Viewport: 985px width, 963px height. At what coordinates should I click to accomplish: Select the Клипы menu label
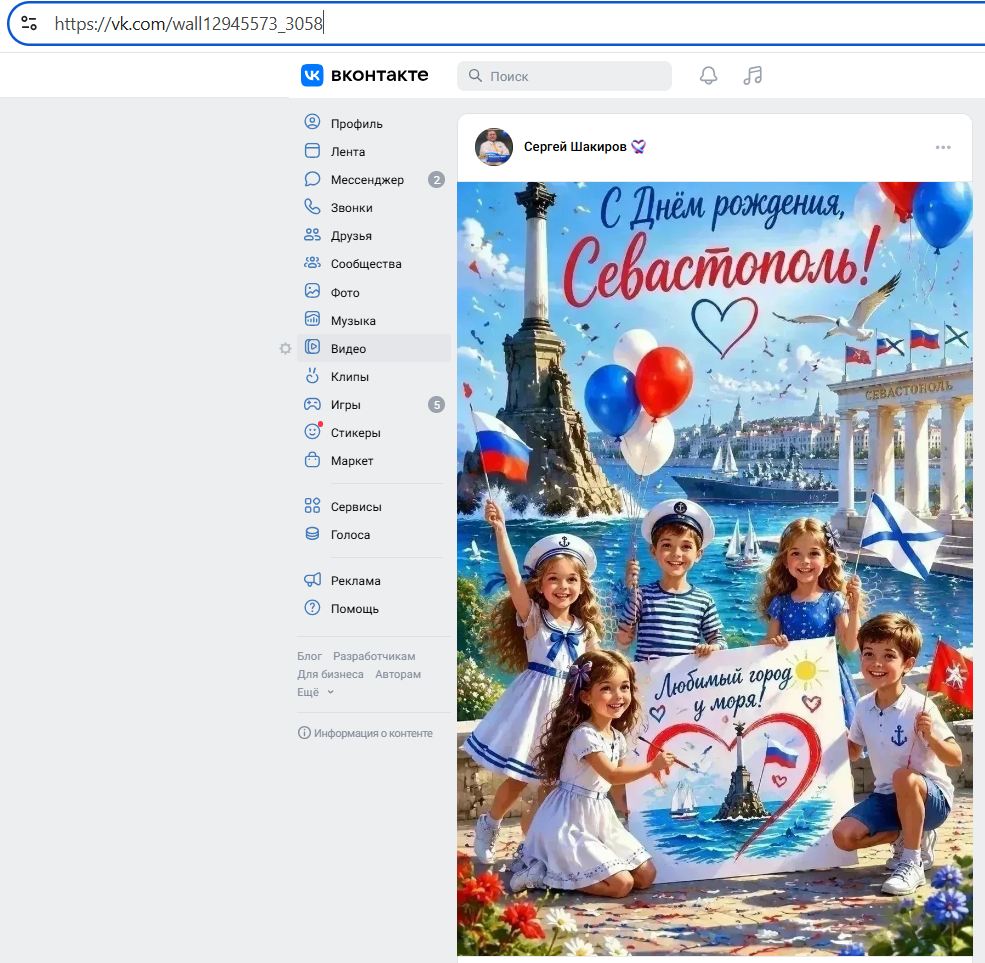point(350,377)
